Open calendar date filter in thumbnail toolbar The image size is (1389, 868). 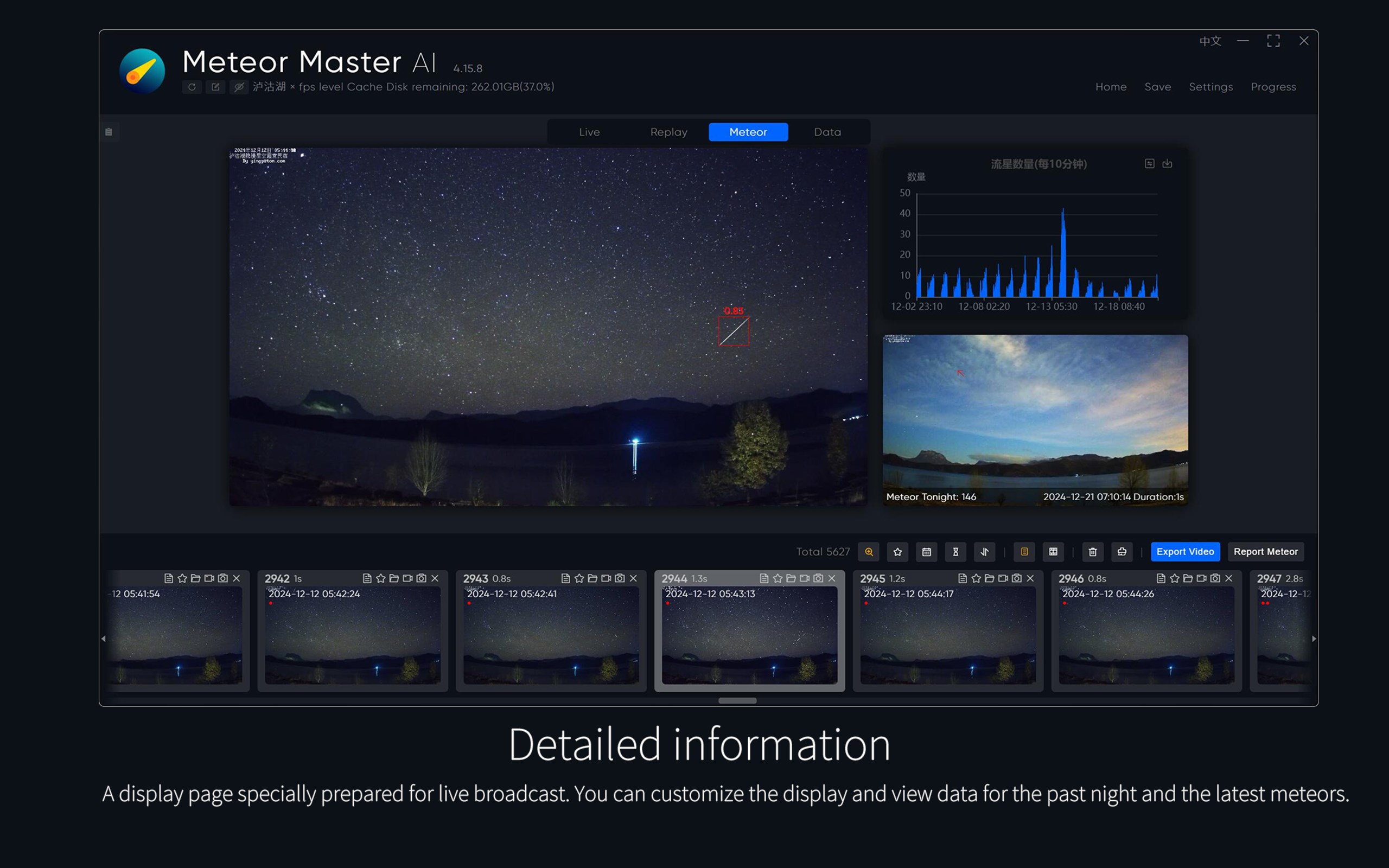pos(926,552)
